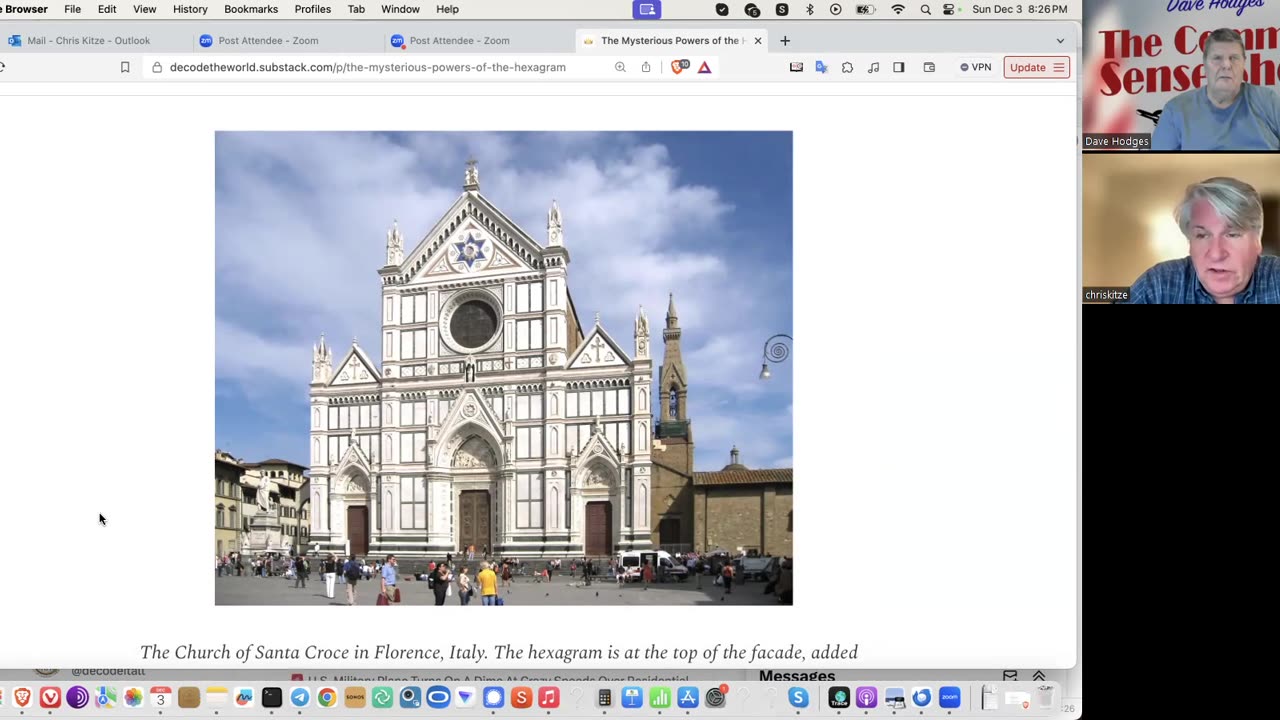Click the screen sharing indicator in menu bar

pyautogui.click(x=647, y=9)
